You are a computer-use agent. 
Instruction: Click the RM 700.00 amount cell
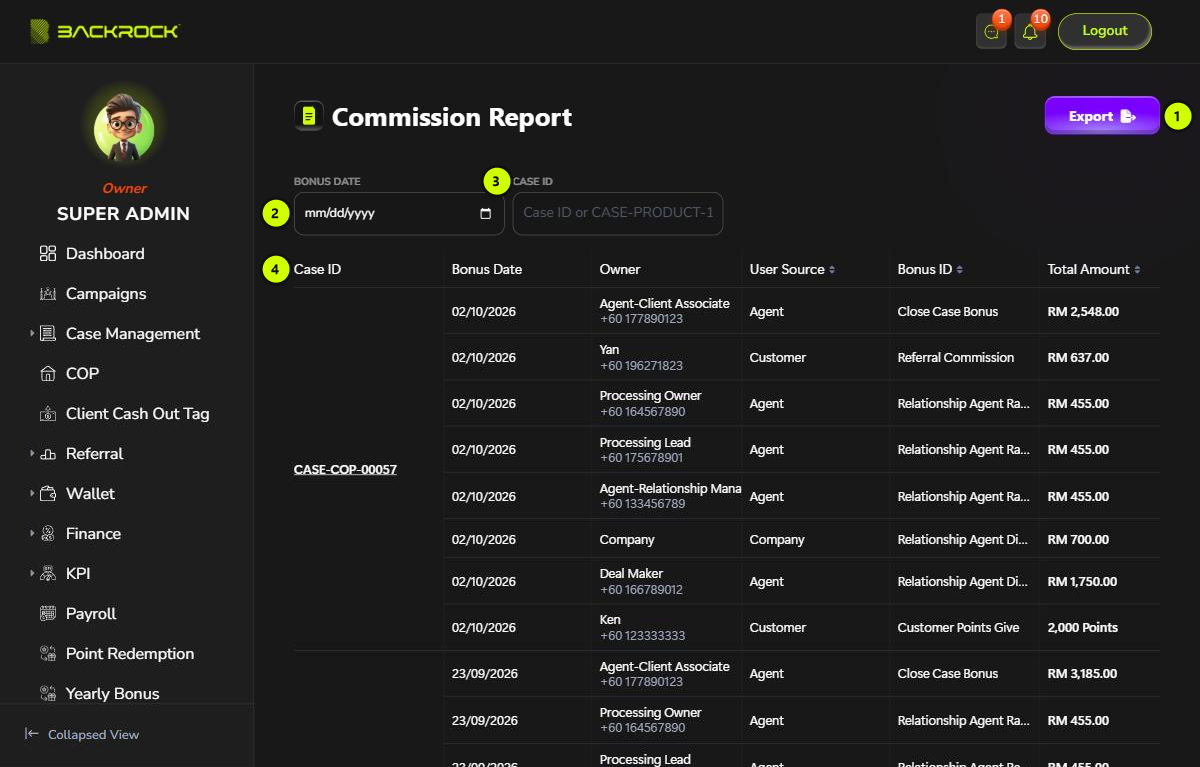pyautogui.click(x=1078, y=539)
